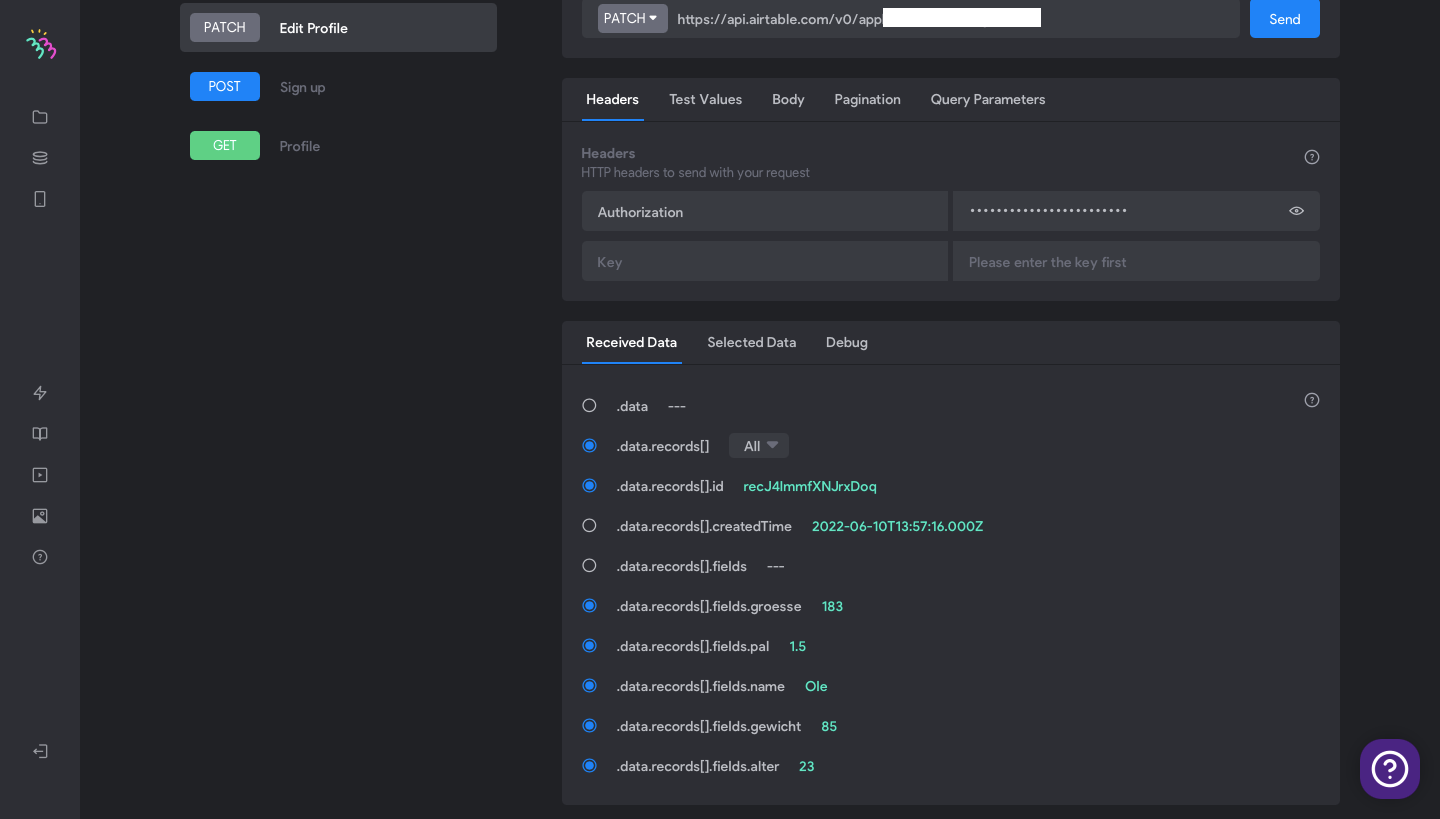
Task: Toggle the fields.gewicht radio button
Action: (x=589, y=725)
